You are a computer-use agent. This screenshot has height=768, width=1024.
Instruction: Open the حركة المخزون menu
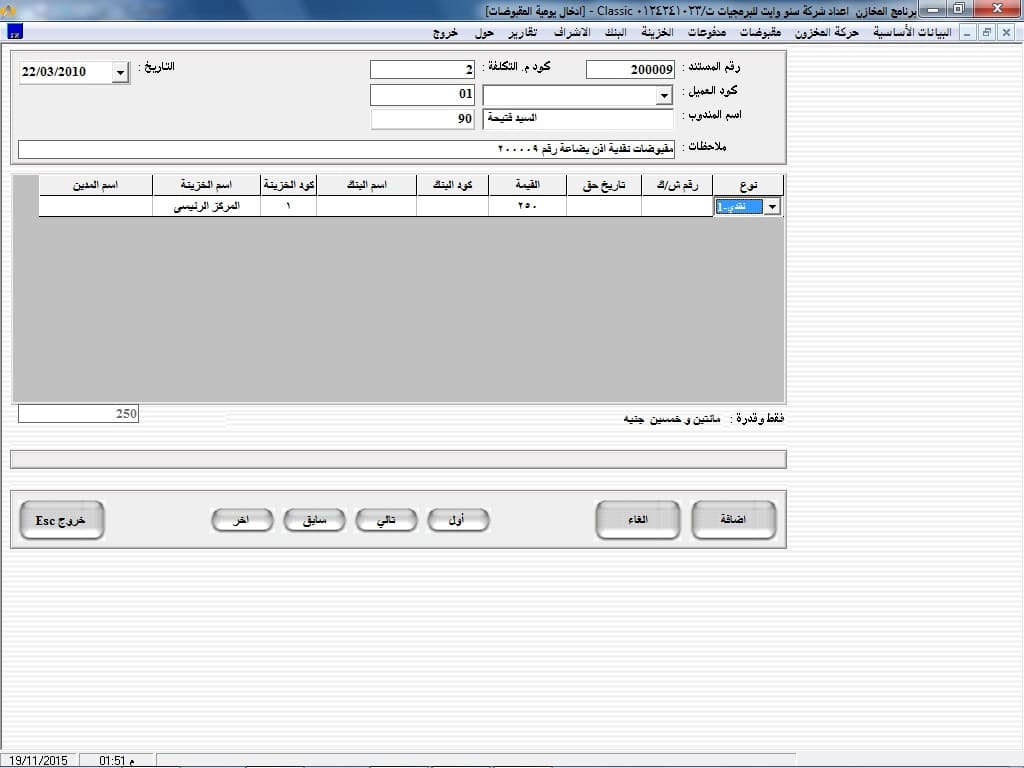827,33
